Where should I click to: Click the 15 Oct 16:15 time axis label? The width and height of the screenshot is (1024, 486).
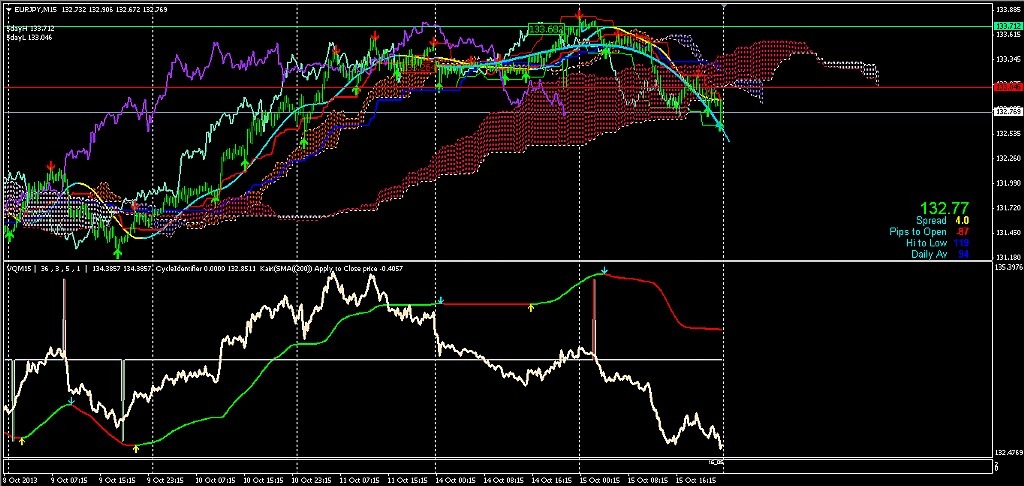tap(698, 480)
